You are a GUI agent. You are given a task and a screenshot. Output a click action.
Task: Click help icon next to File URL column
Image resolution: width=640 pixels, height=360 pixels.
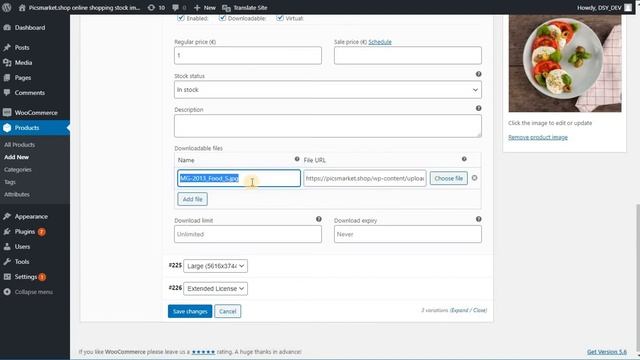(x=464, y=159)
